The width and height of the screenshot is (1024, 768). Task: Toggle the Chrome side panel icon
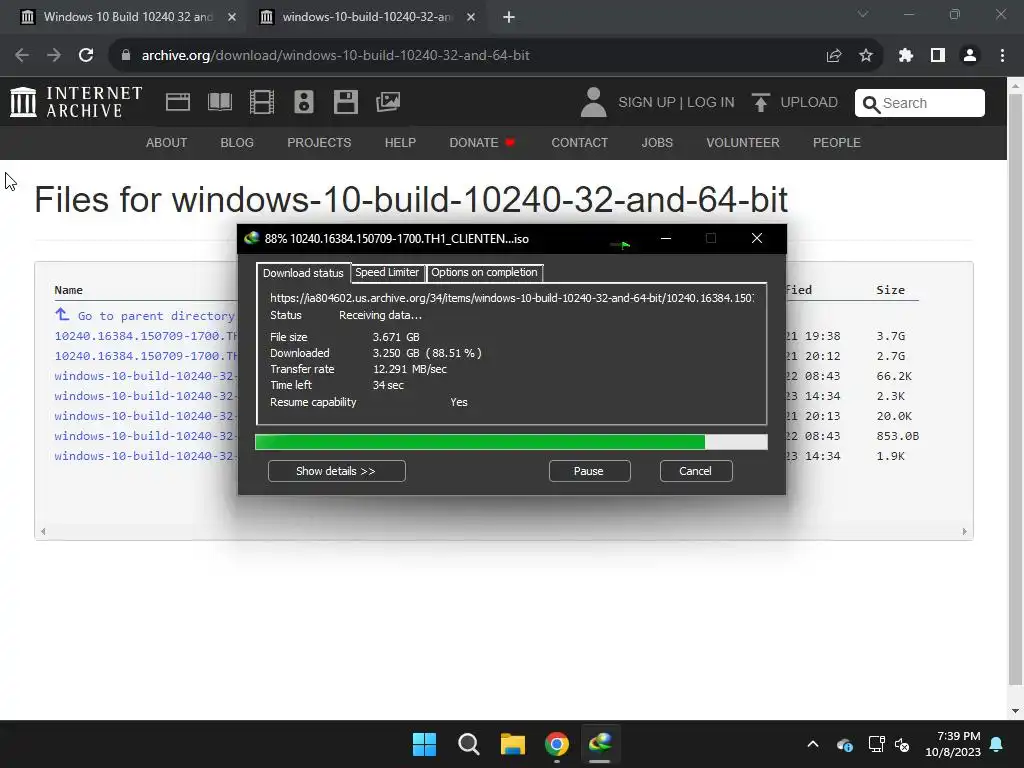click(938, 56)
